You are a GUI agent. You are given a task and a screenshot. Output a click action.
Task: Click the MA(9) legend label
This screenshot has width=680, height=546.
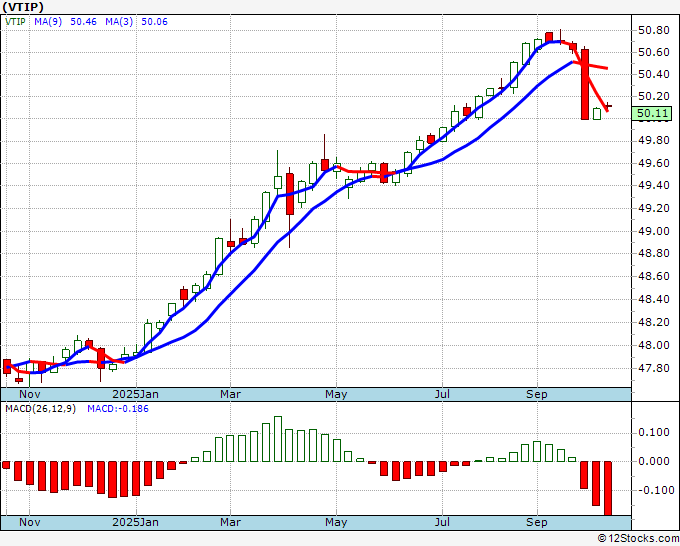tap(48, 22)
